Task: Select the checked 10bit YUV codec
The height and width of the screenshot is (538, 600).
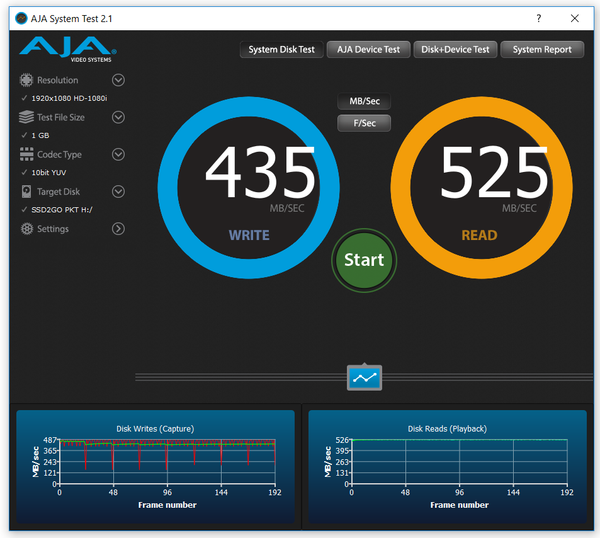Action: click(44, 173)
